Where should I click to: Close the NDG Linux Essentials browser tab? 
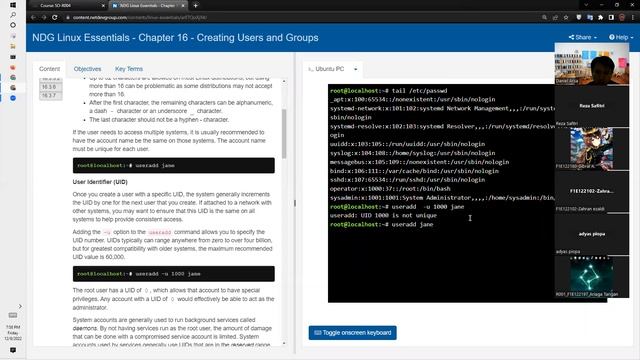(x=183, y=6)
